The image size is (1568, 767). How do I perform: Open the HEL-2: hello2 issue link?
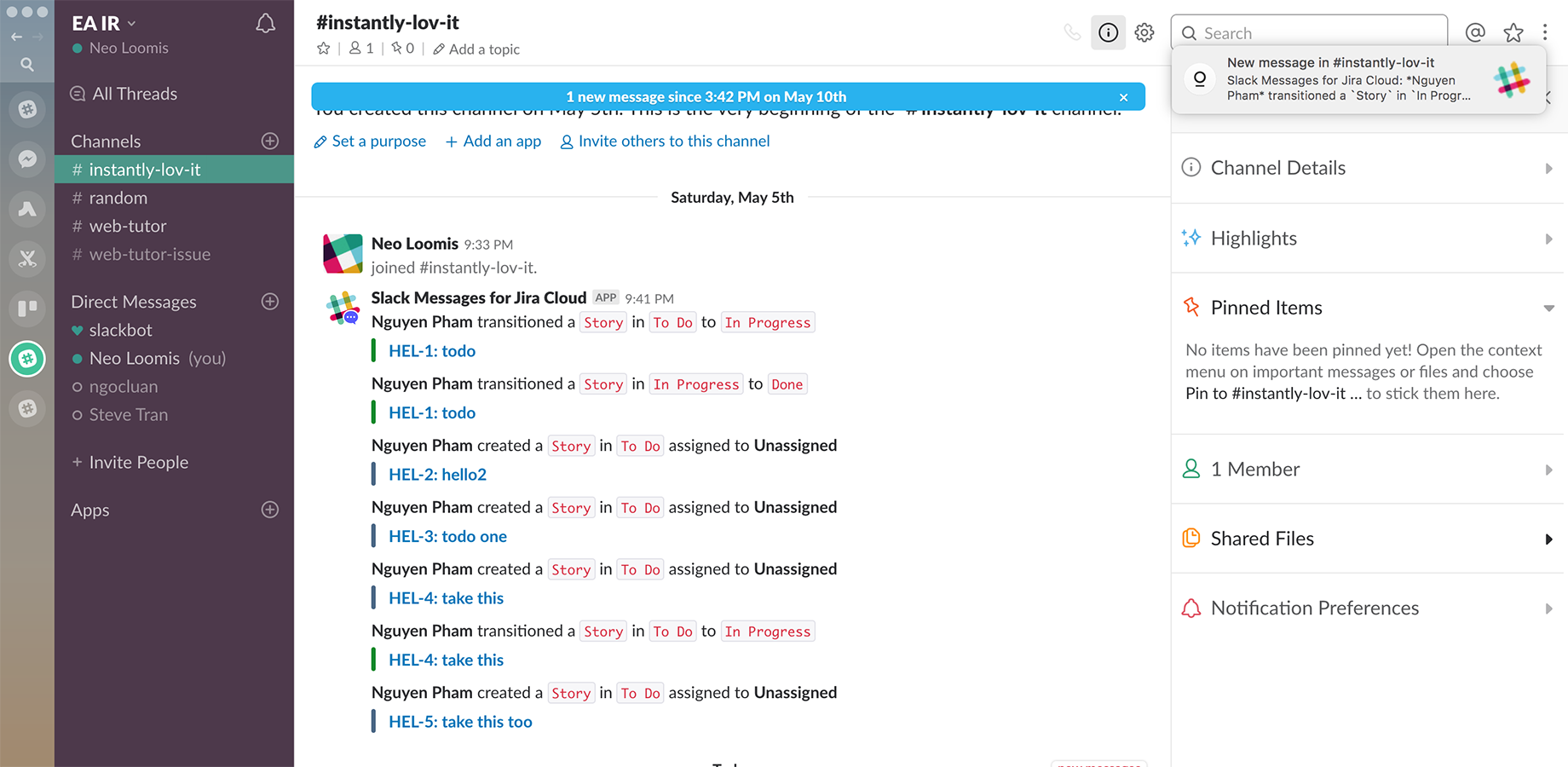(438, 475)
